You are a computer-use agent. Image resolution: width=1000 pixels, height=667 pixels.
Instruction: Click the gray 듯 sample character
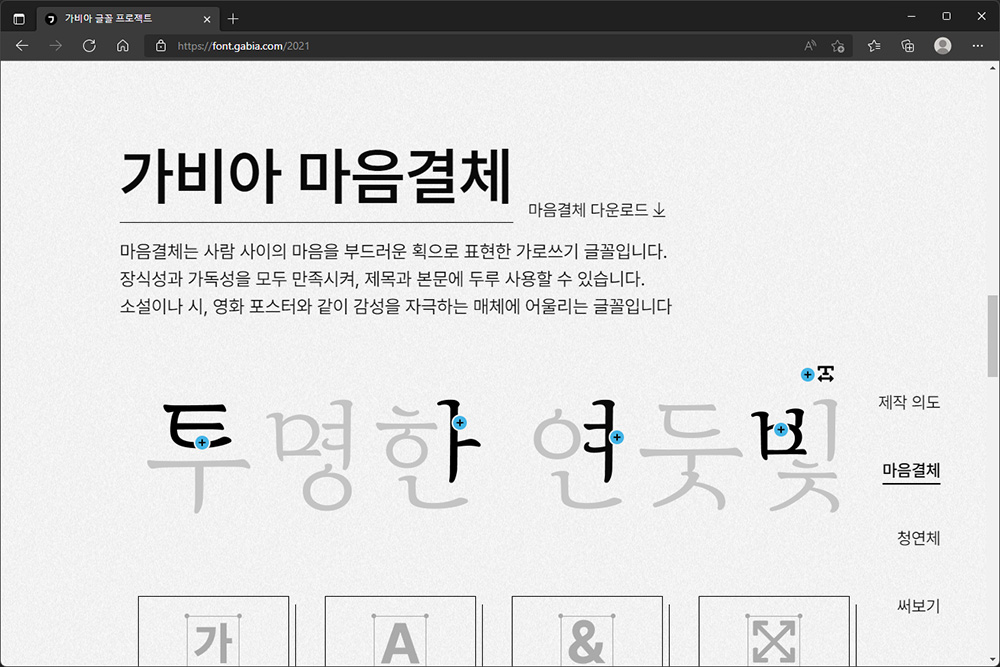[693, 456]
